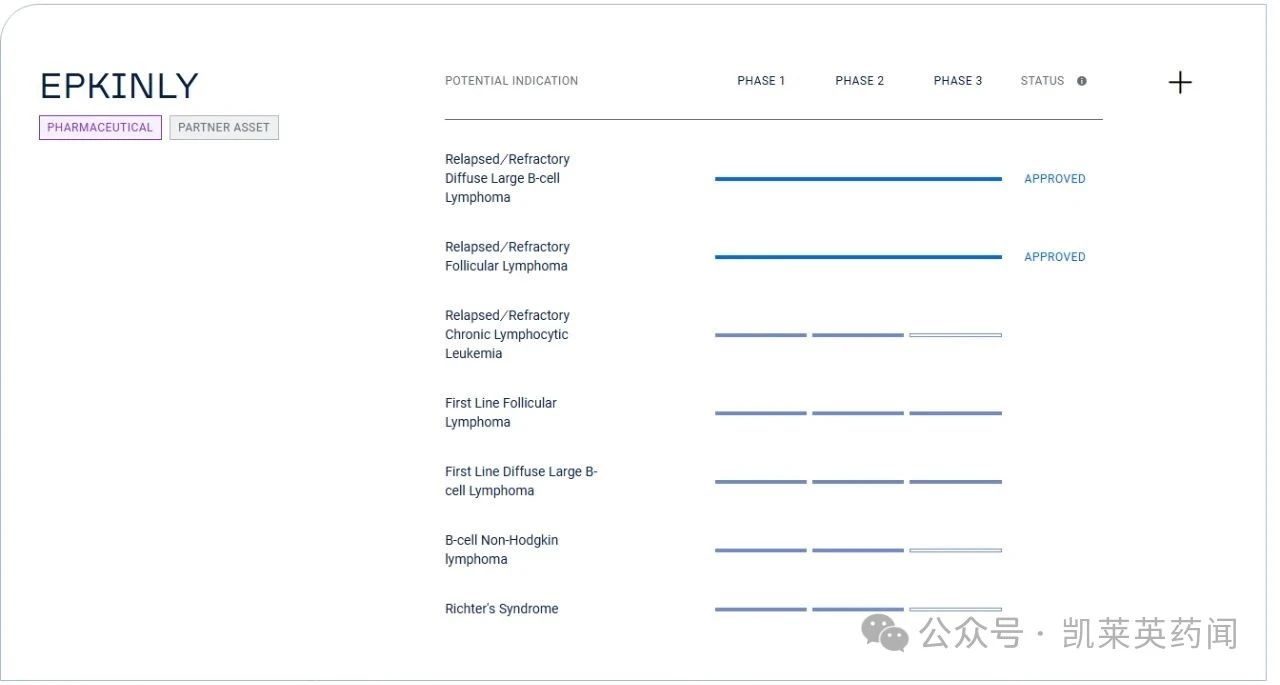Select Relapsed/Refractory Chronic Lymphocytic Leukemia indication
This screenshot has height=685, width=1280.
(x=507, y=334)
